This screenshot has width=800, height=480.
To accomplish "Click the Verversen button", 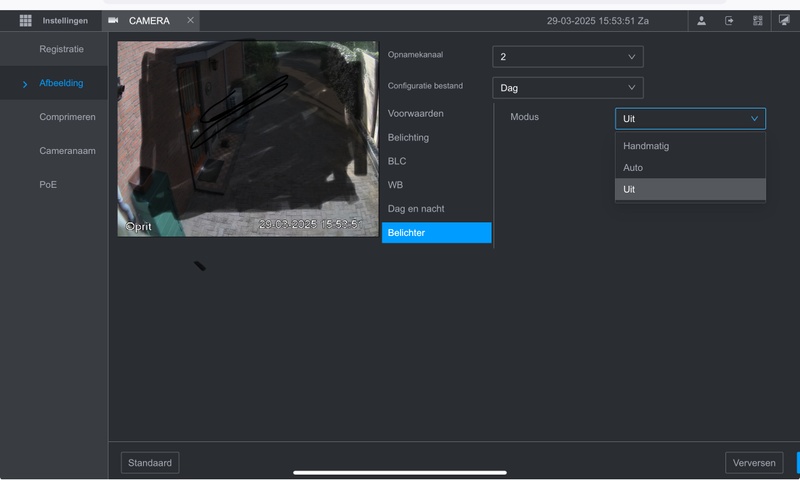I will (x=753, y=463).
